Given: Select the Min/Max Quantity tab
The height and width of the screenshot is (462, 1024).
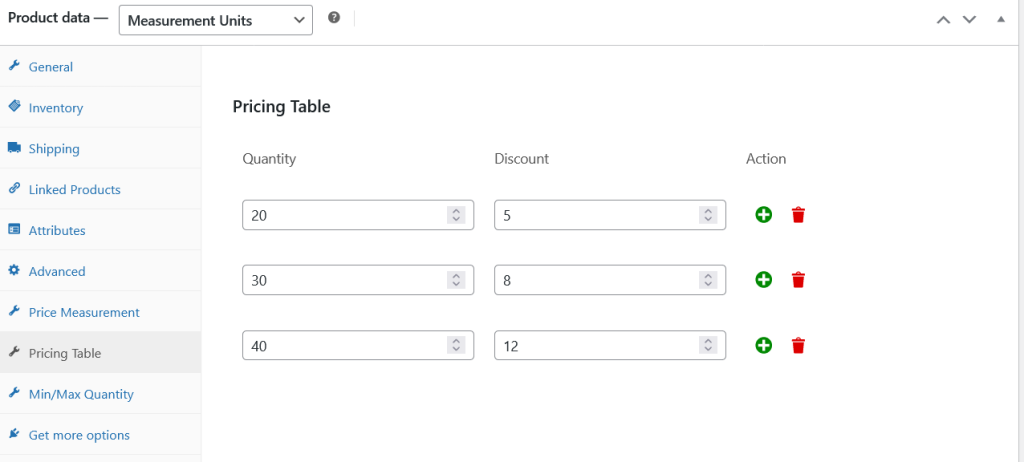Looking at the screenshot, I should click(x=81, y=395).
